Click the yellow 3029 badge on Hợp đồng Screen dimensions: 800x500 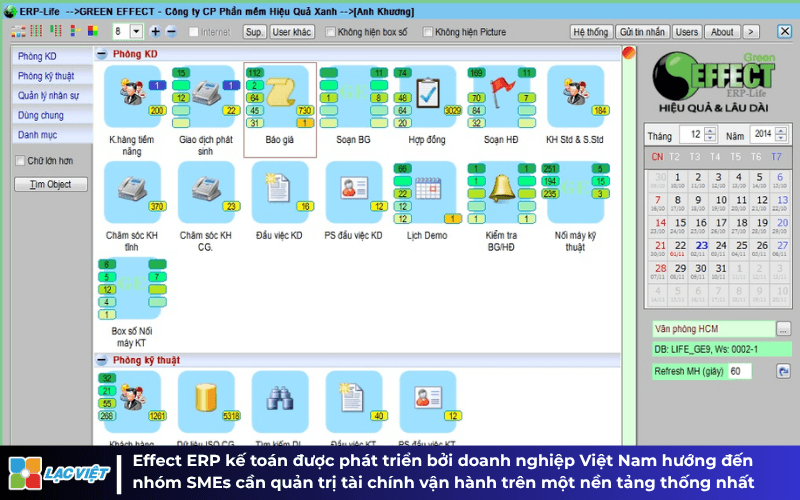point(453,111)
